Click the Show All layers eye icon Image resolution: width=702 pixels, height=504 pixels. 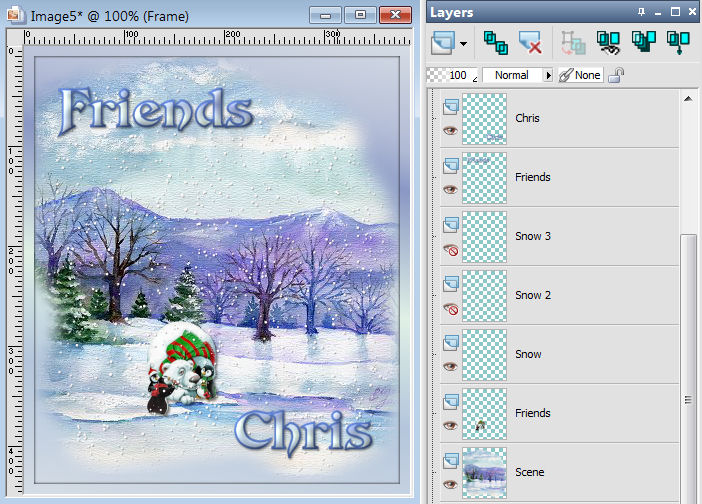[x=607, y=42]
